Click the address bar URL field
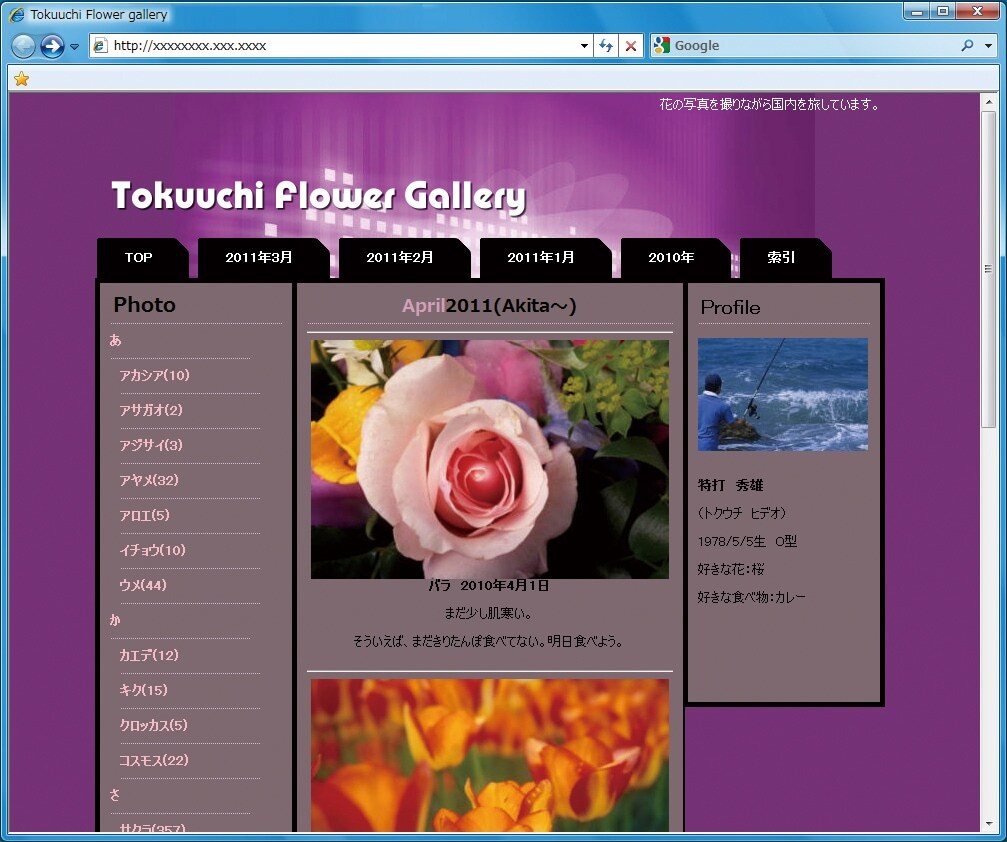 tap(340, 46)
